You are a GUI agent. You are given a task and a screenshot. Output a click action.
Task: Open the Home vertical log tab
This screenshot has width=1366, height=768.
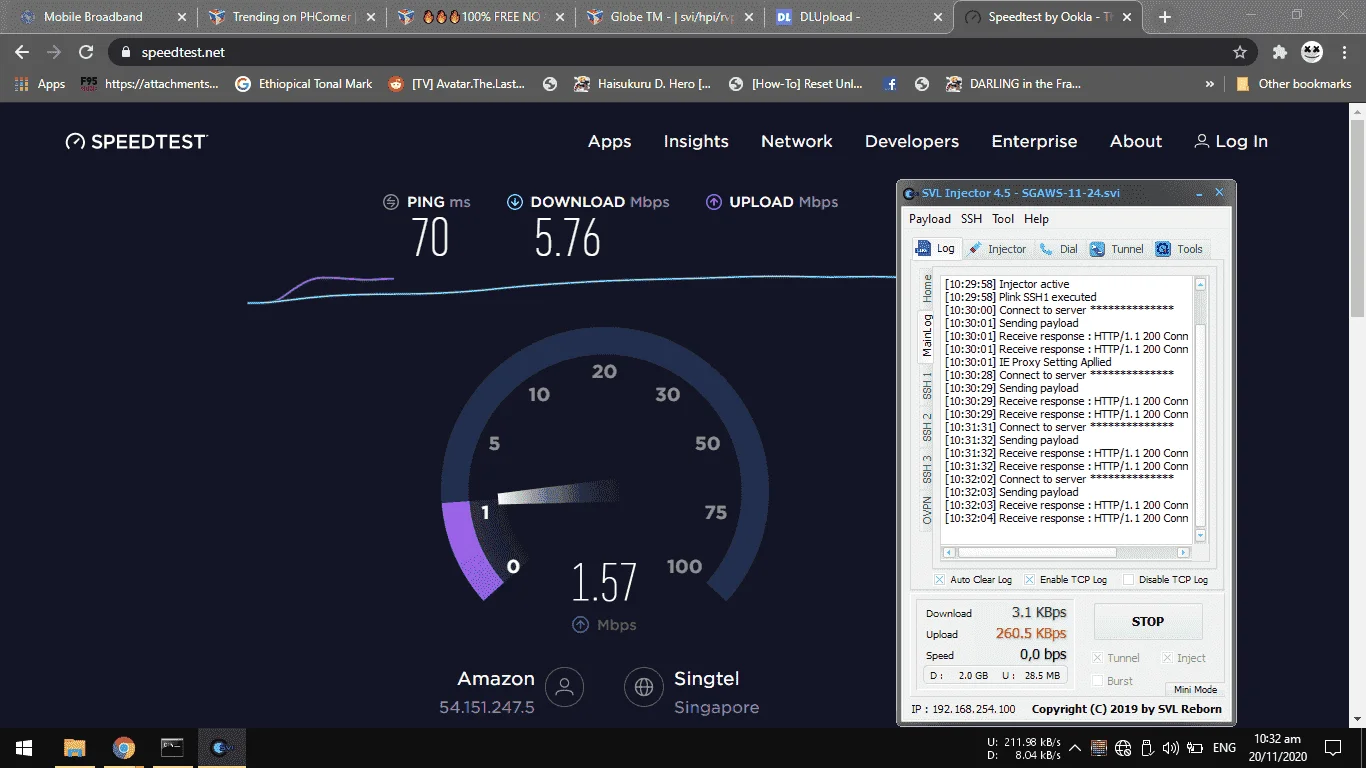tap(927, 288)
